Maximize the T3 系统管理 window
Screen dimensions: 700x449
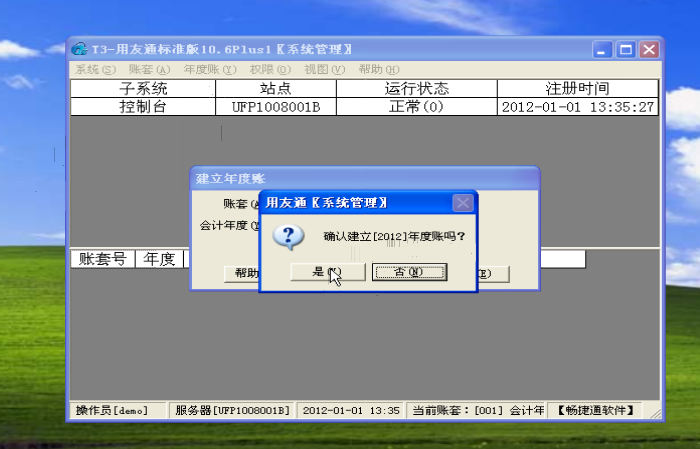tap(626, 49)
